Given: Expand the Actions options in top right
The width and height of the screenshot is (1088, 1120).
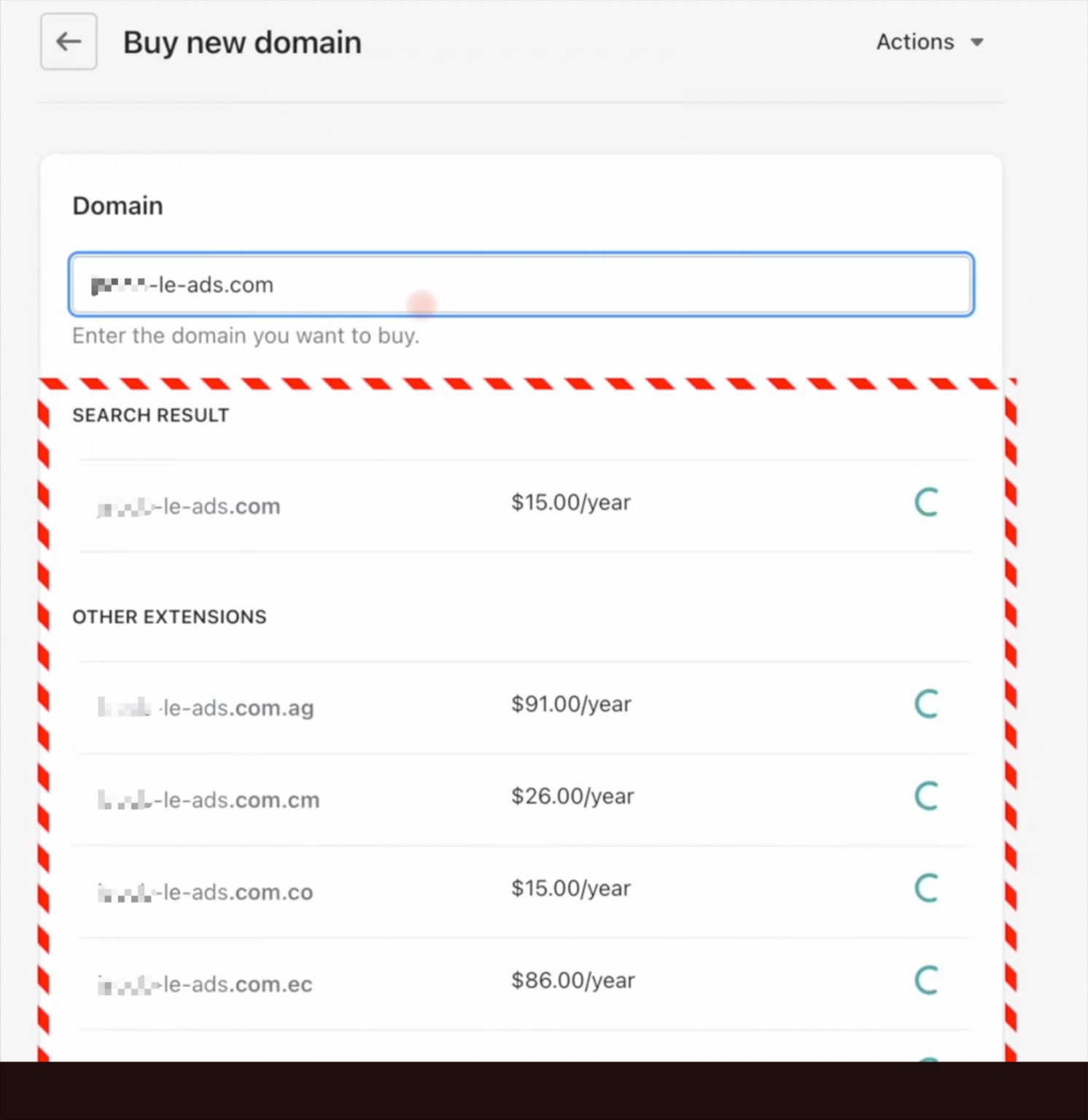Looking at the screenshot, I should coord(930,42).
